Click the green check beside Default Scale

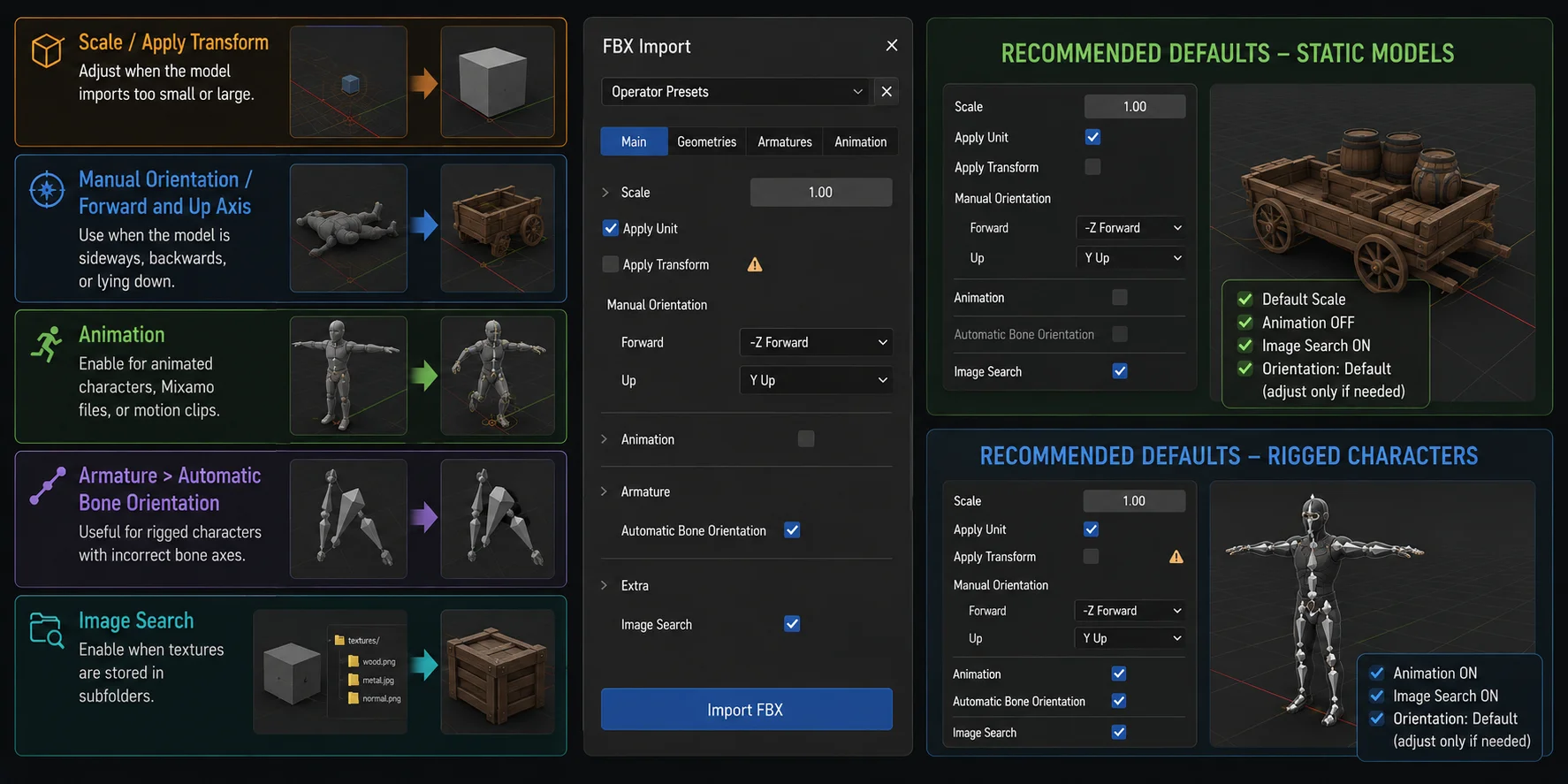(x=1245, y=300)
